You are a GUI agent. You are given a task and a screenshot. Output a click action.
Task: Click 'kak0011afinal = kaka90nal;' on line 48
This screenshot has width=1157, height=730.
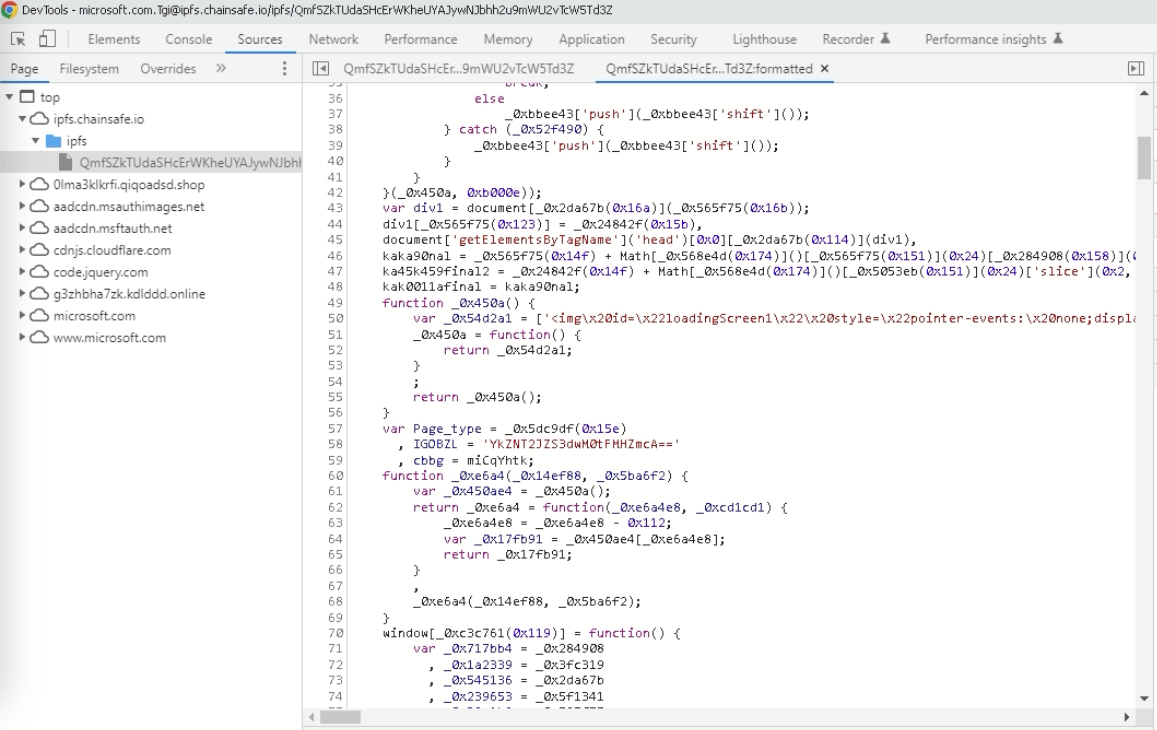click(481, 286)
